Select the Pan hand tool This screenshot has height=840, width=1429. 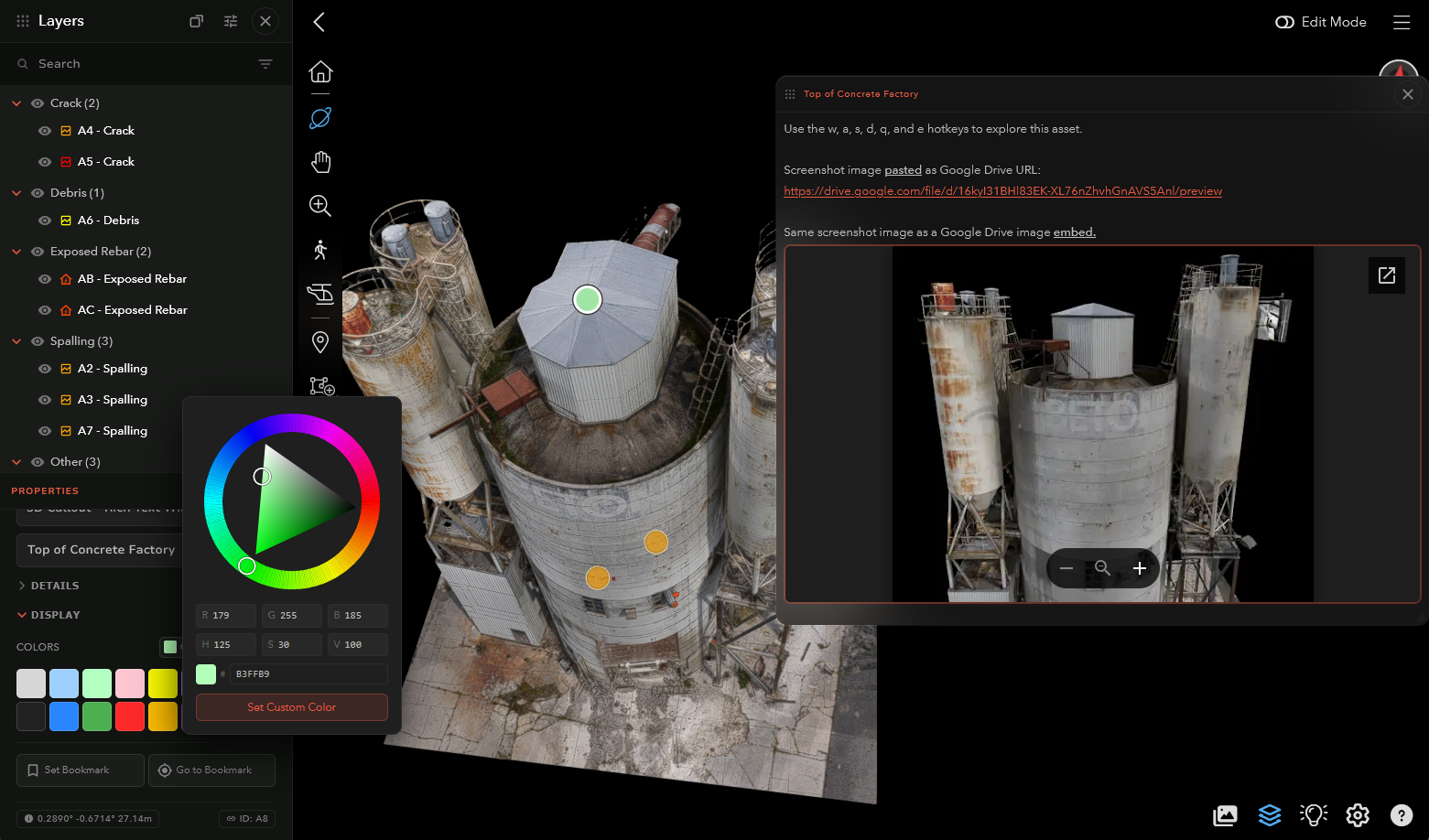320,162
